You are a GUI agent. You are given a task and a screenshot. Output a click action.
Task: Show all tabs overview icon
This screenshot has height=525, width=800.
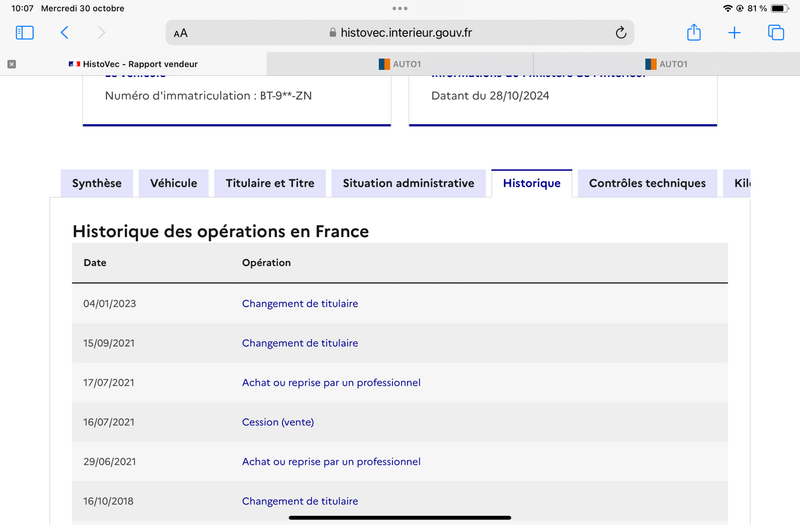[x=776, y=33]
